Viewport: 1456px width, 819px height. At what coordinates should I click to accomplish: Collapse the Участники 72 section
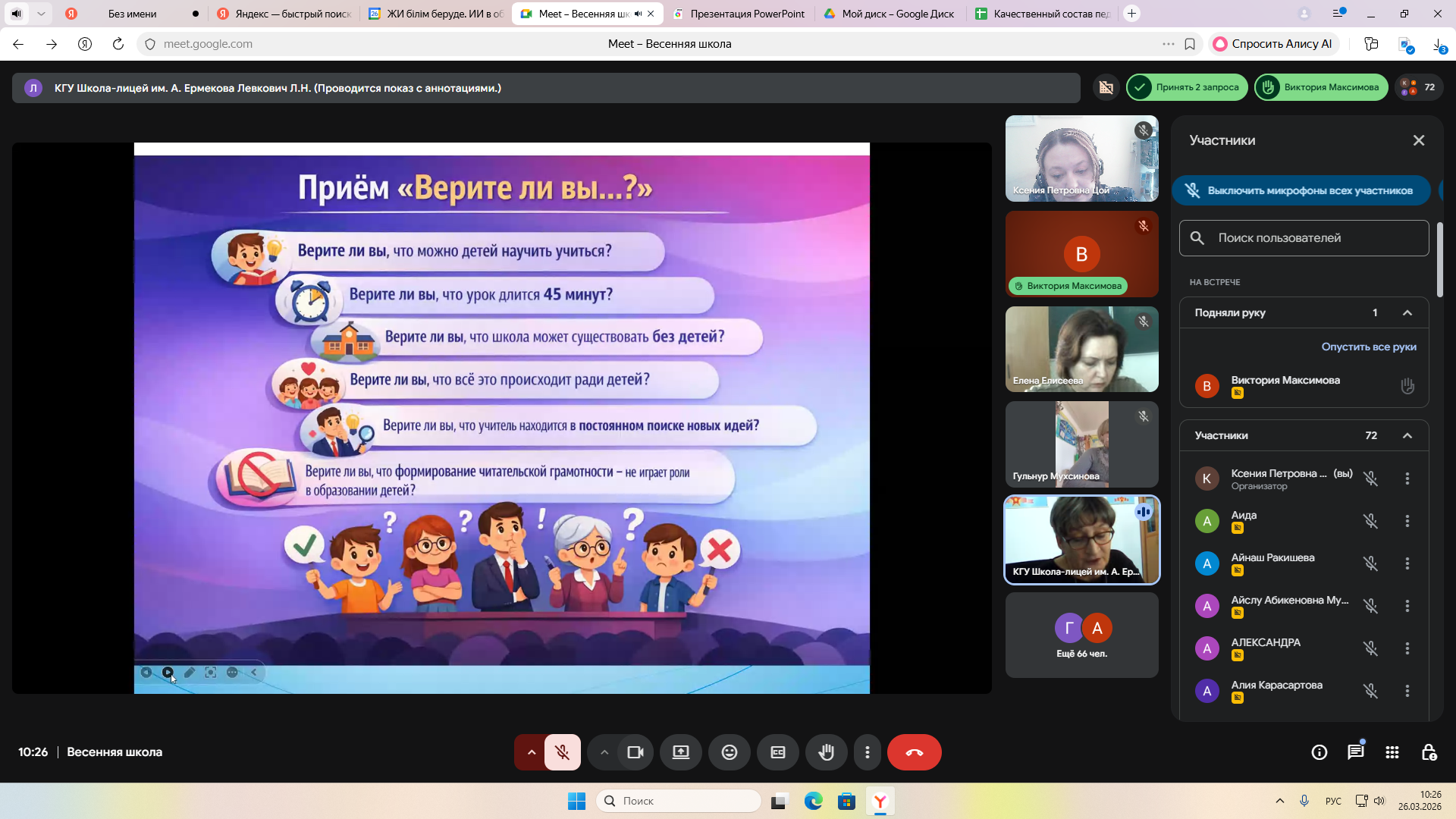click(1407, 435)
